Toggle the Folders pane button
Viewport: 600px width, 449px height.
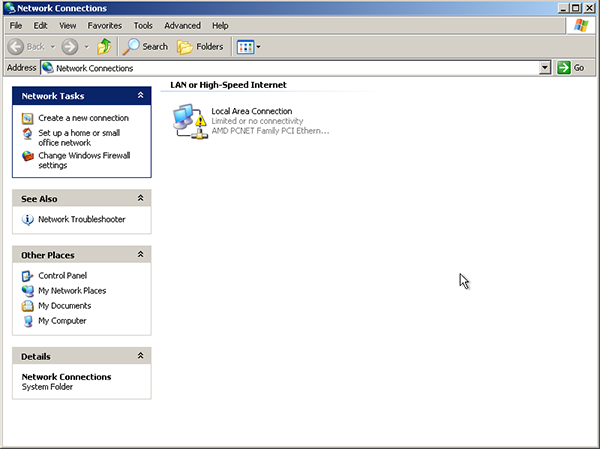tap(200, 46)
